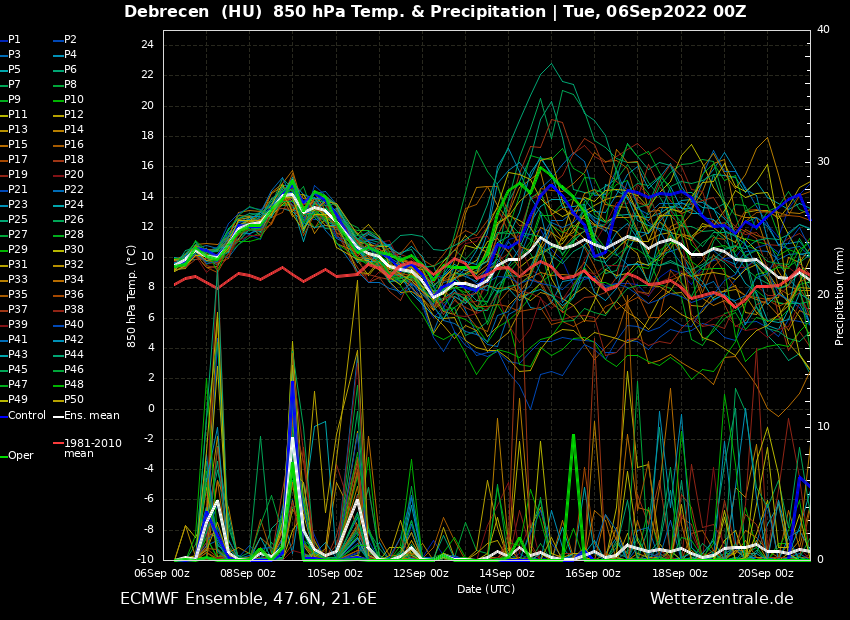Click the green line swatch beside Oper

point(3,456)
